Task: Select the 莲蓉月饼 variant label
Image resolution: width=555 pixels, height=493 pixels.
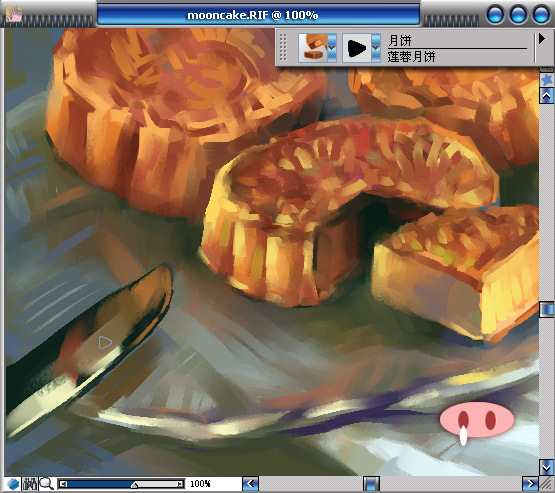Action: [x=411, y=57]
